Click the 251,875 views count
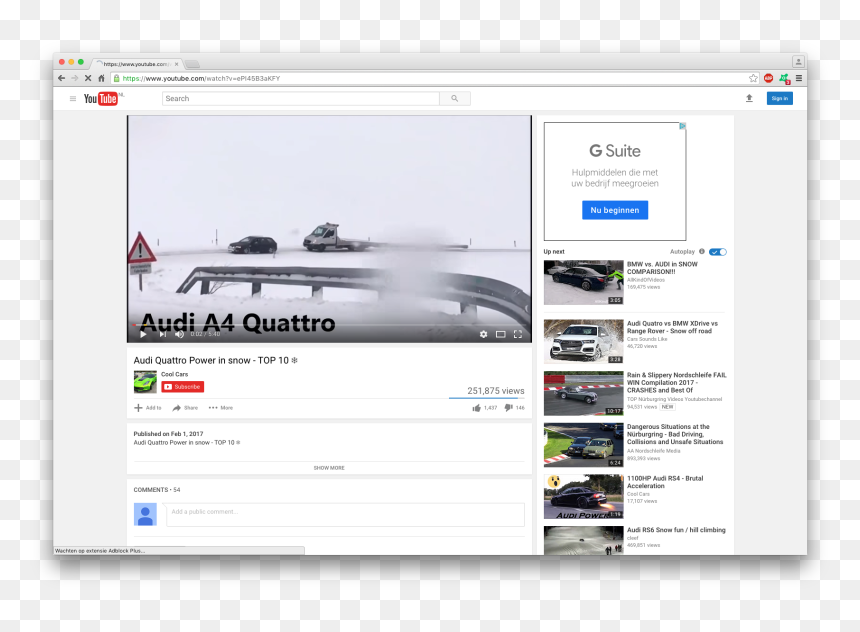Image resolution: width=860 pixels, height=632 pixels. tap(496, 391)
